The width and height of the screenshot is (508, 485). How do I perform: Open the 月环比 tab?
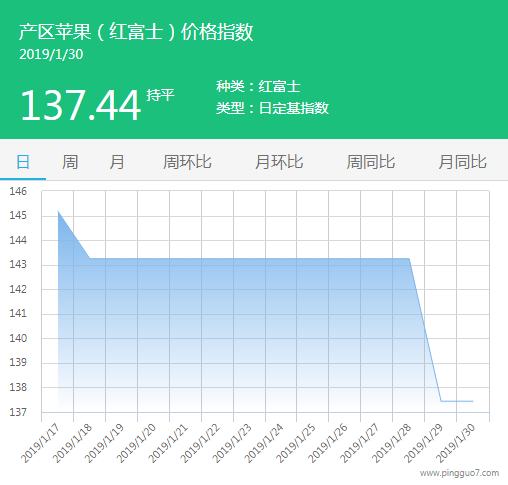[x=279, y=162]
